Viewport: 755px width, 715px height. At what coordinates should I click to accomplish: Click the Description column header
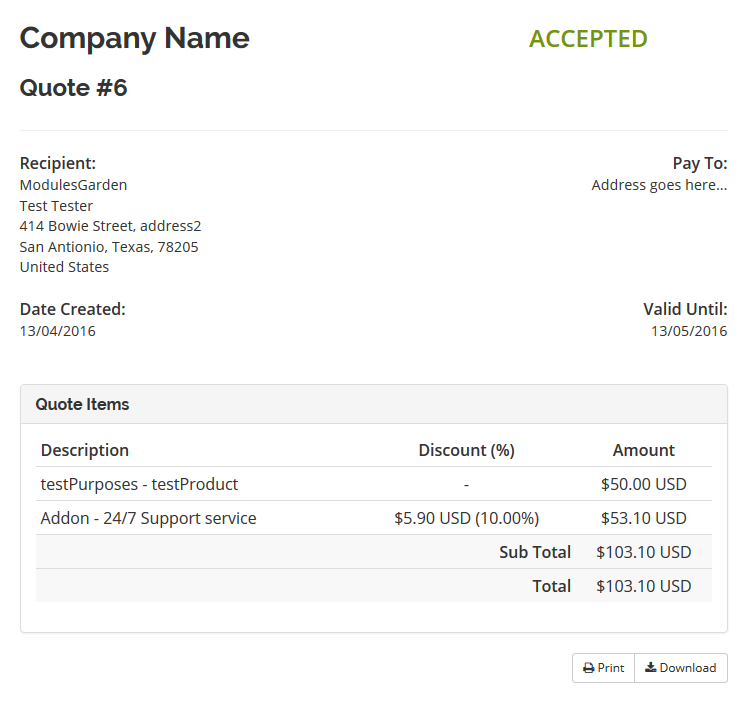85,450
